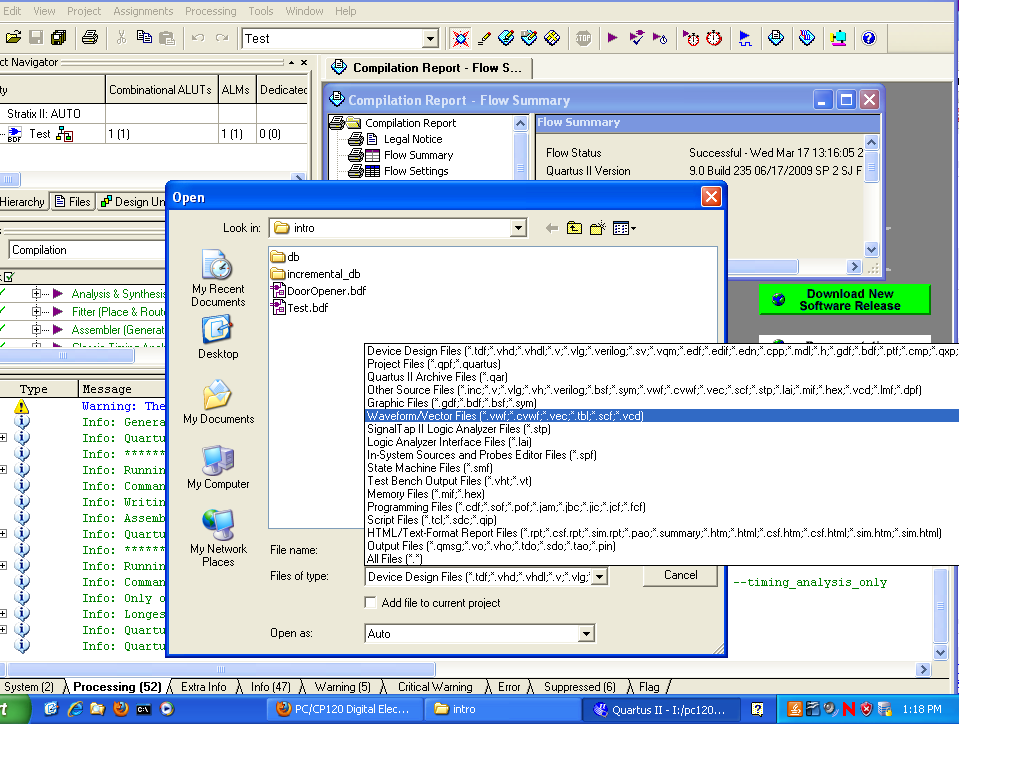Expand Fitter (Place & Route) task node
This screenshot has width=1024, height=768.
click(37, 312)
